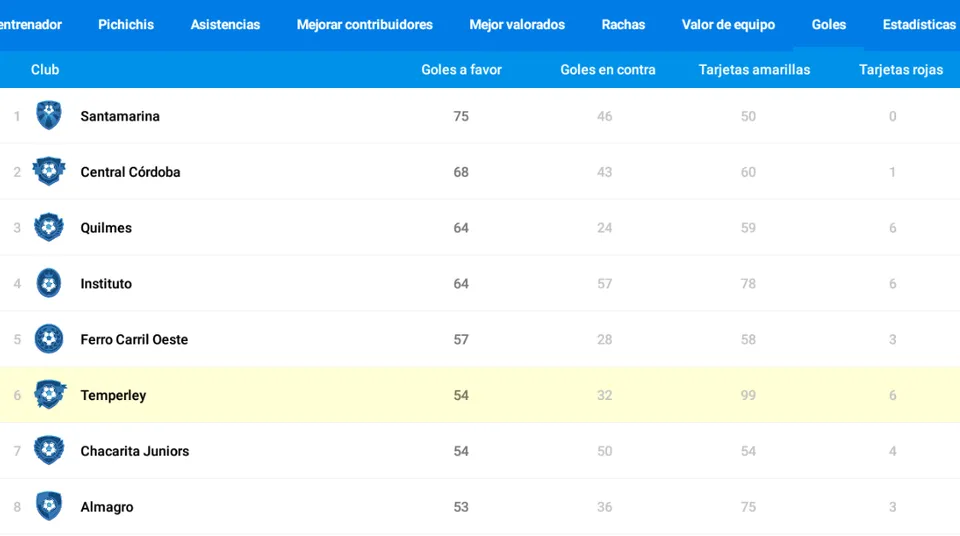Click rank number 6 beside Temperley
This screenshot has height=536, width=960.
17,395
